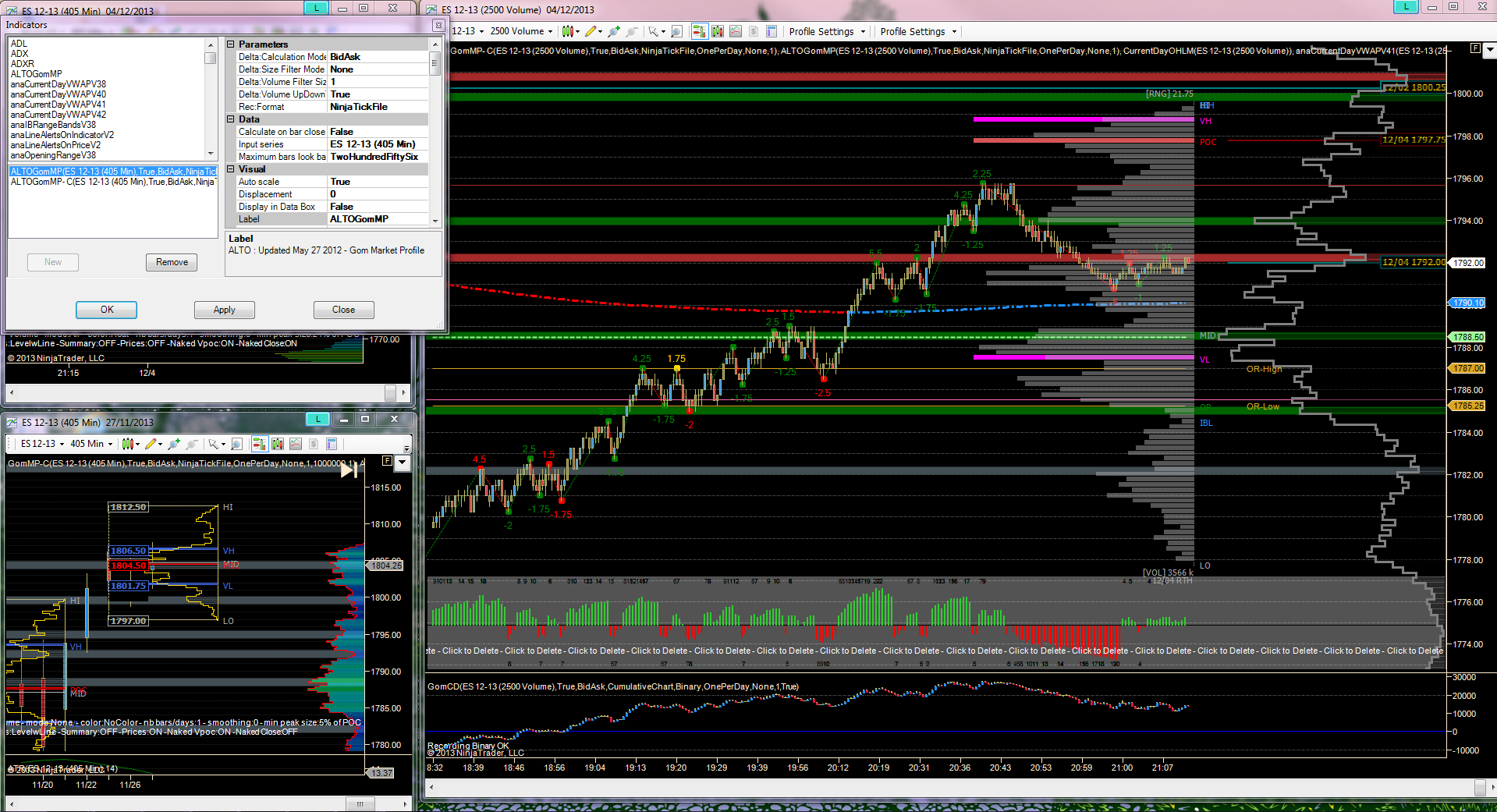Toggle Display in Data Box value False

coord(378,207)
